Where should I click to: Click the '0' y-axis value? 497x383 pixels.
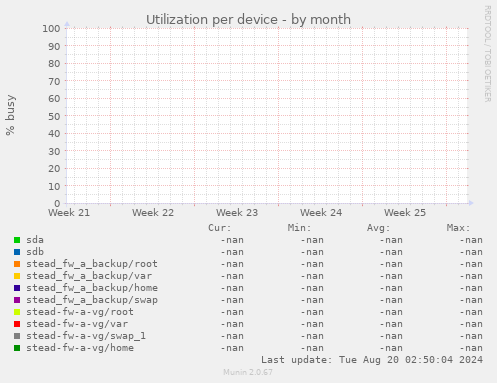pos(57,203)
